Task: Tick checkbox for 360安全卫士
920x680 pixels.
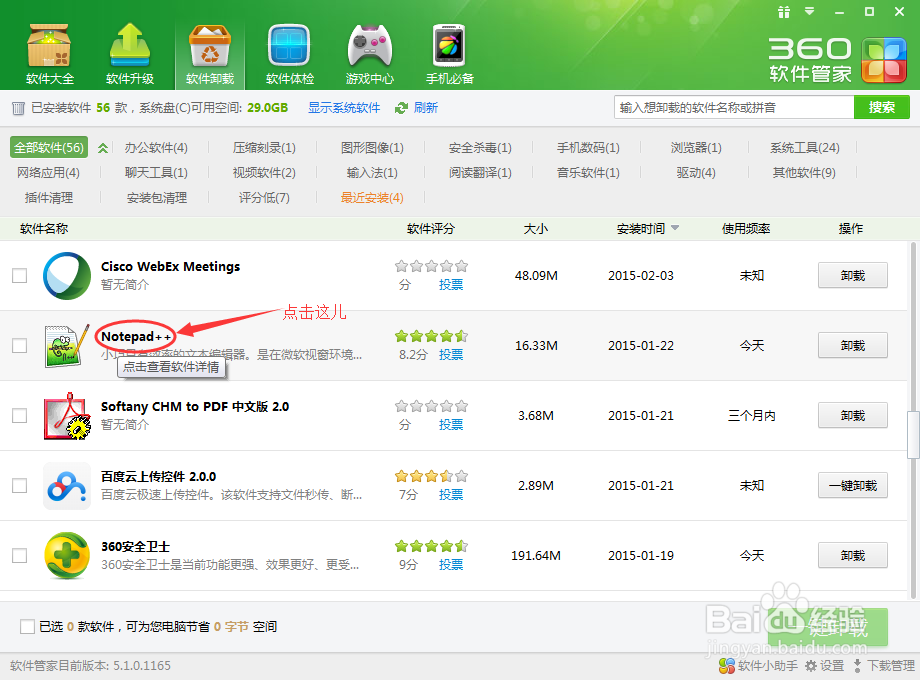Action: (19, 556)
